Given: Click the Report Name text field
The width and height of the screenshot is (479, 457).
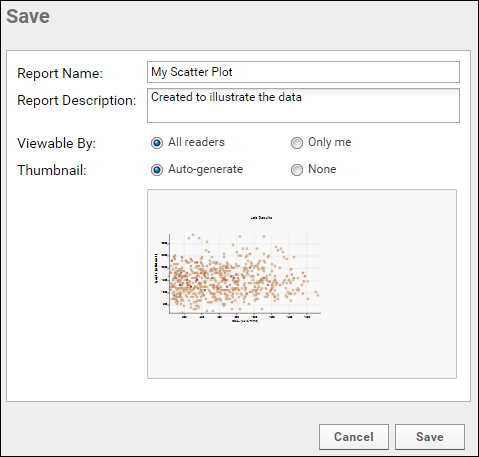Looking at the screenshot, I should (x=303, y=72).
